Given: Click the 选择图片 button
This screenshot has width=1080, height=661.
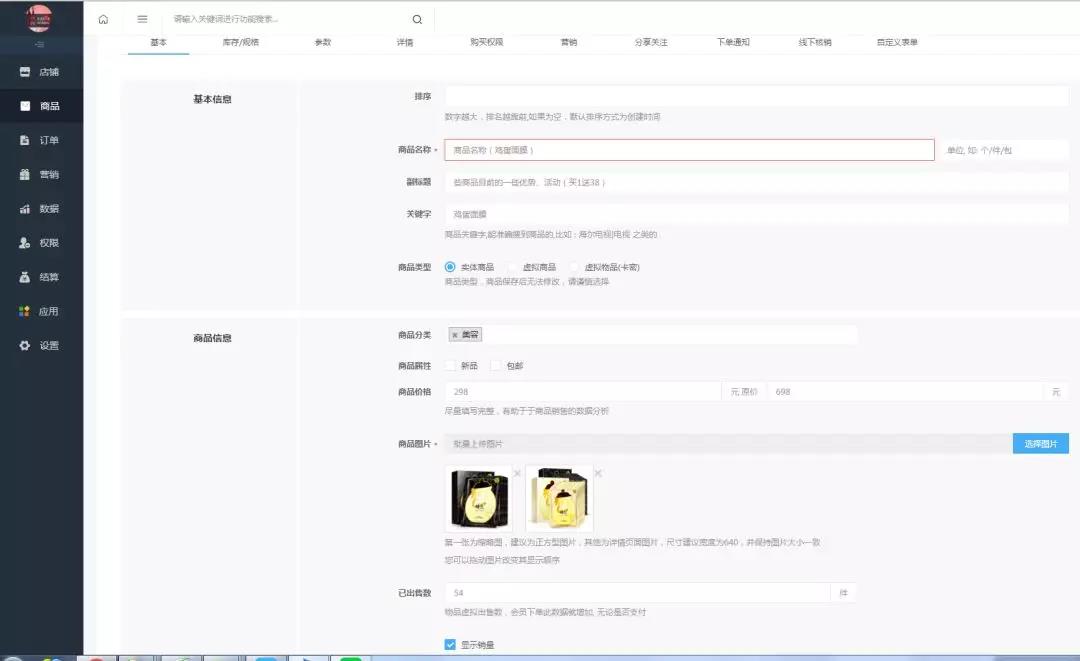Looking at the screenshot, I should tap(1040, 444).
